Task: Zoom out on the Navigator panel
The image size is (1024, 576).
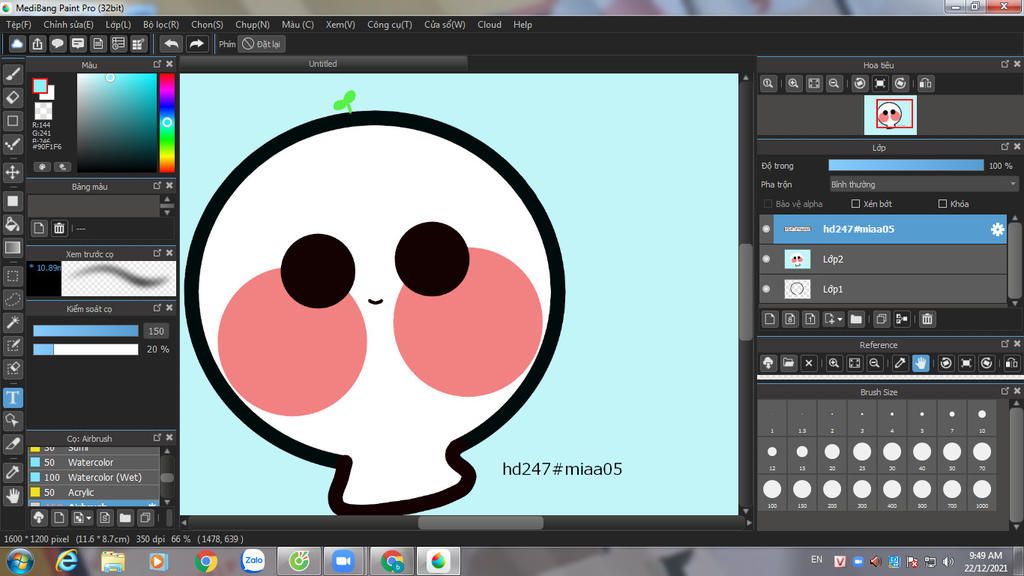Action: point(834,84)
